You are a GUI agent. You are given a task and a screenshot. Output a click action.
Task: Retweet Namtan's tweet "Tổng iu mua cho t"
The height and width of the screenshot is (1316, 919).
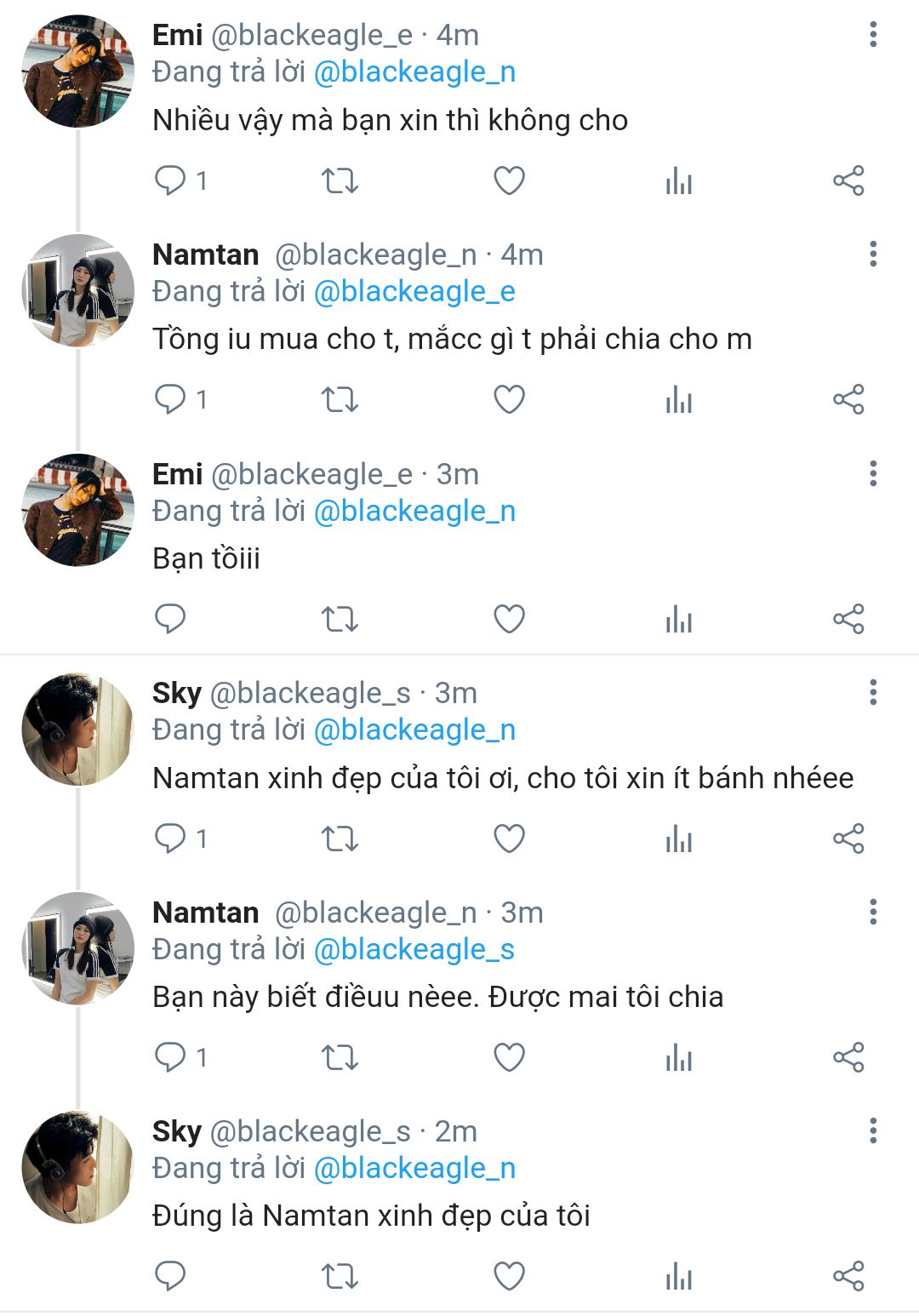coord(340,399)
